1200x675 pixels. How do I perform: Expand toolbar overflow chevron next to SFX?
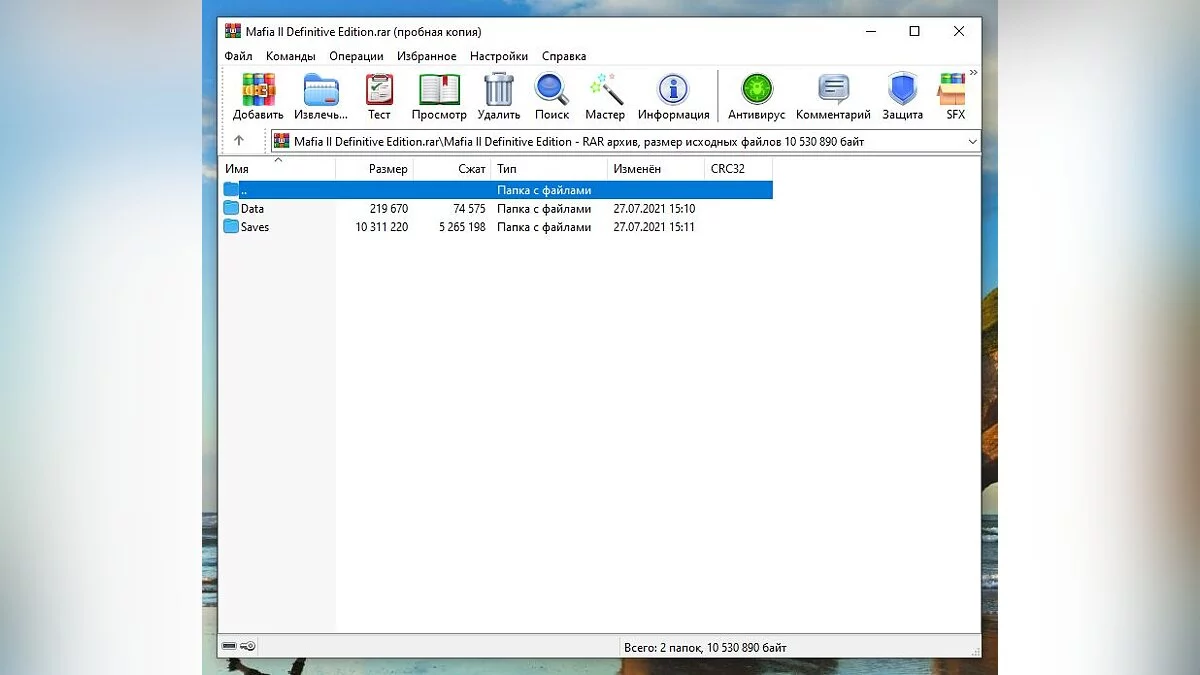973,73
